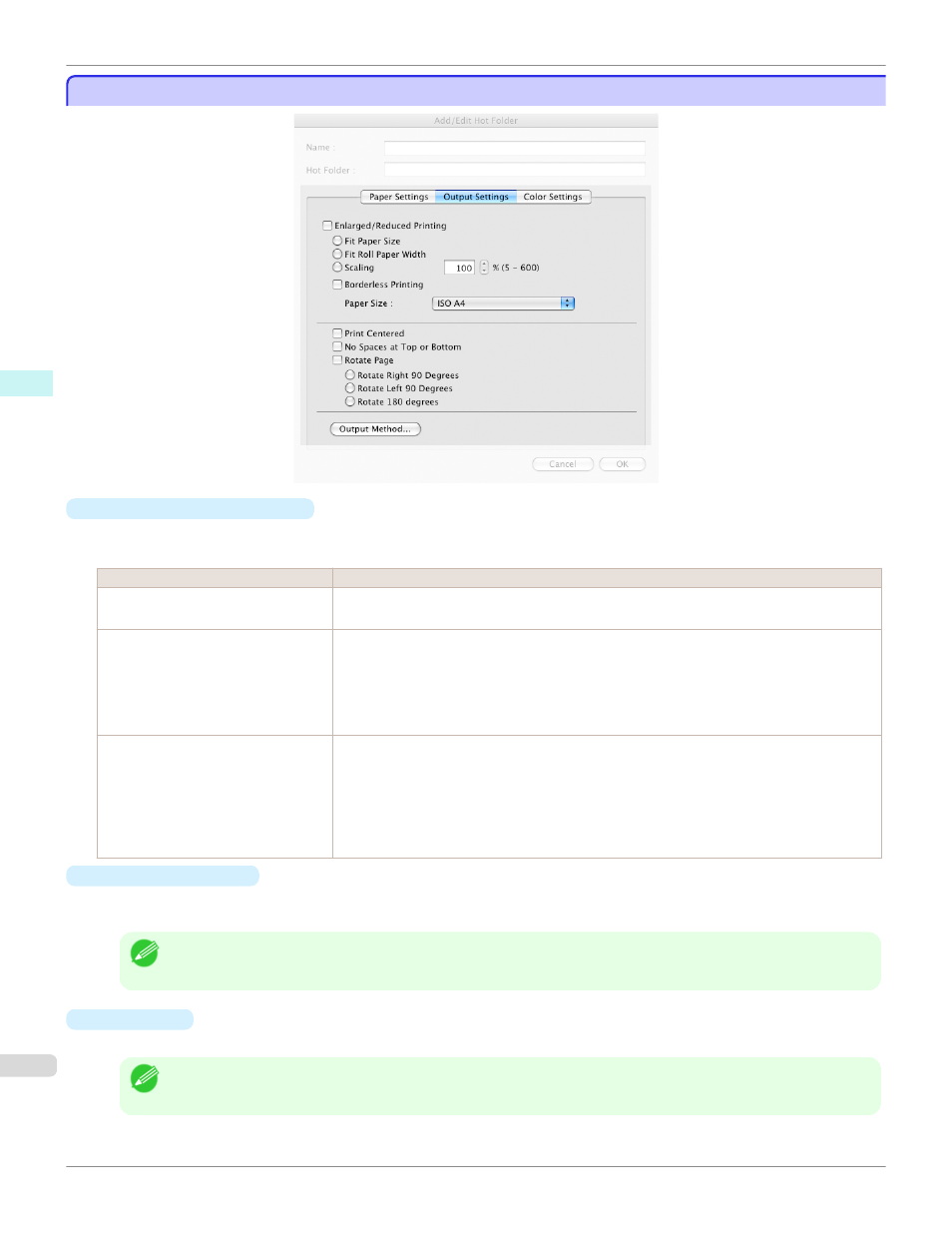Viewport: 952px width, 1233px height.
Task: Click the scaling percentage field showing 100
Action: 460,268
